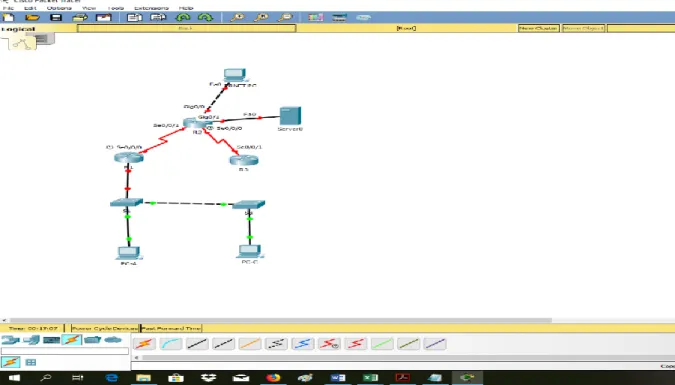
Task: Select the PC-A computer
Action: click(128, 253)
